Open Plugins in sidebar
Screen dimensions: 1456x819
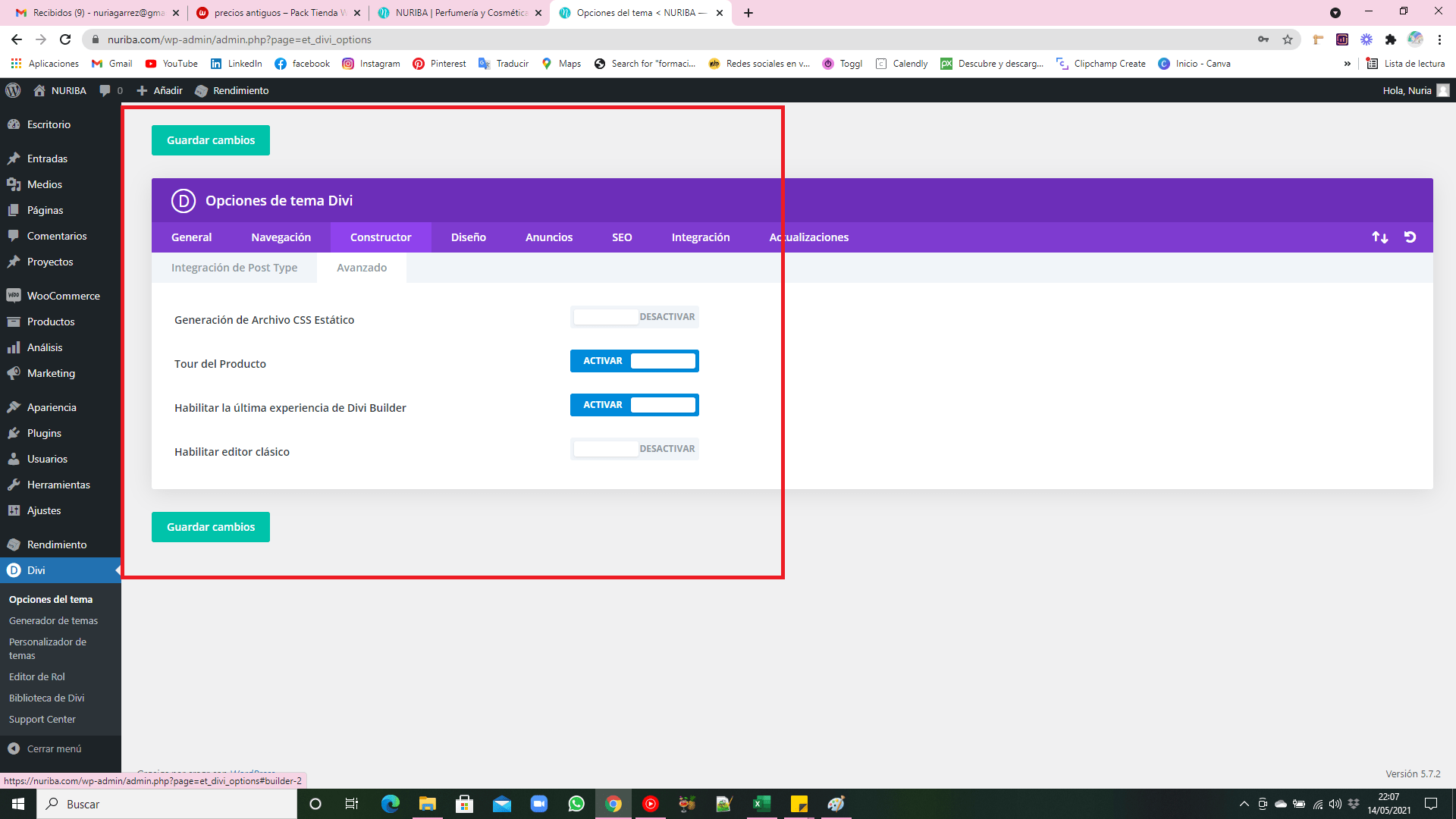(61, 433)
